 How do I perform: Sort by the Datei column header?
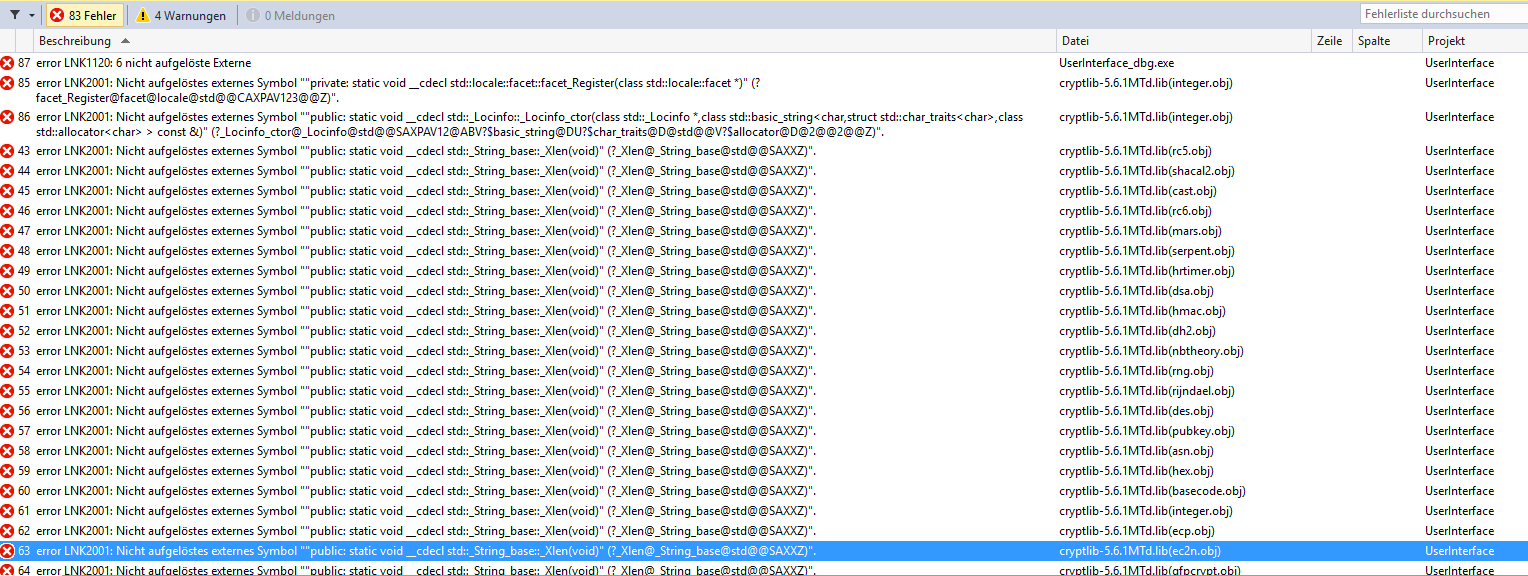[1184, 41]
